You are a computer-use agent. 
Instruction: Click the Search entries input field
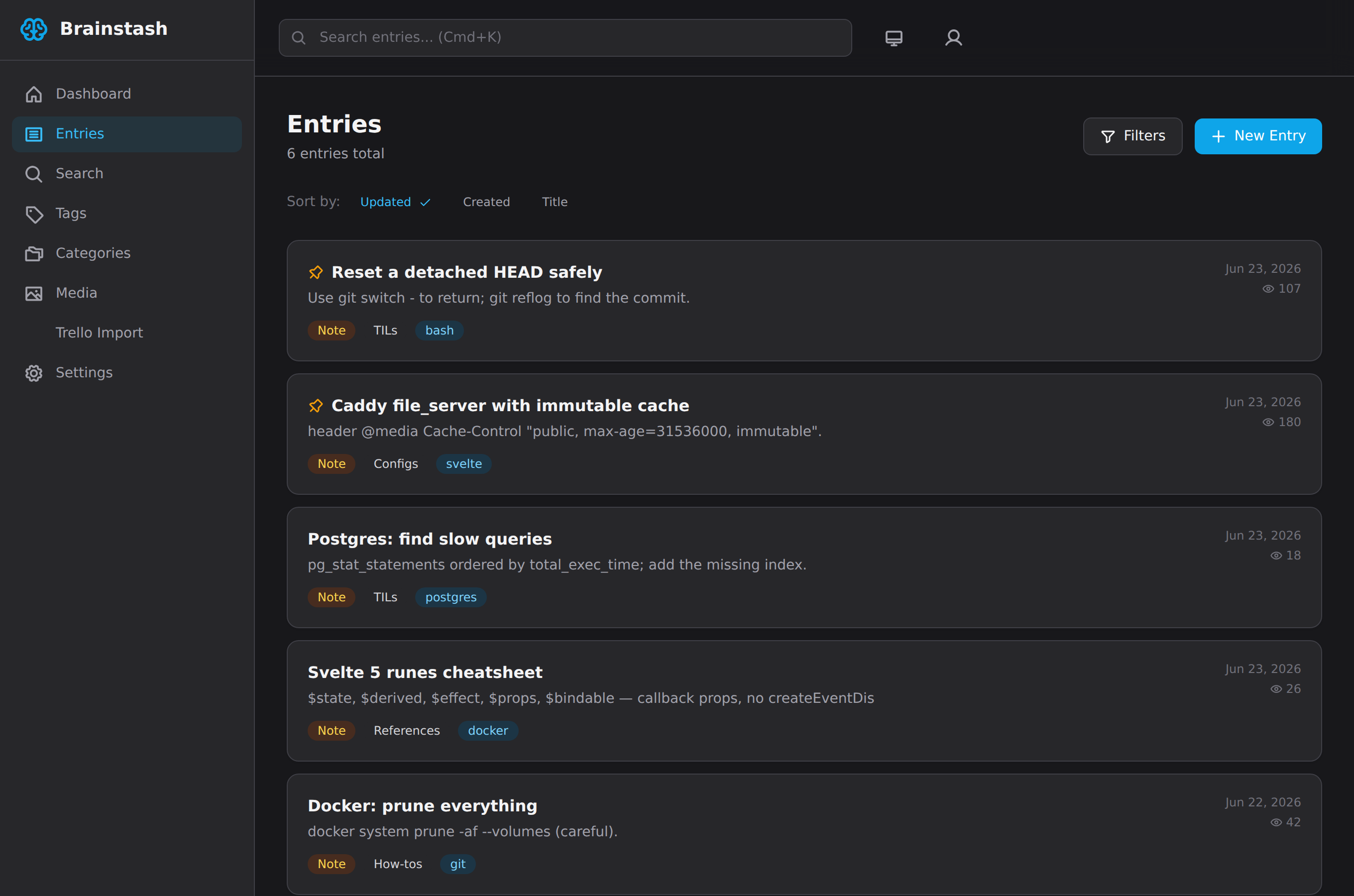[565, 38]
